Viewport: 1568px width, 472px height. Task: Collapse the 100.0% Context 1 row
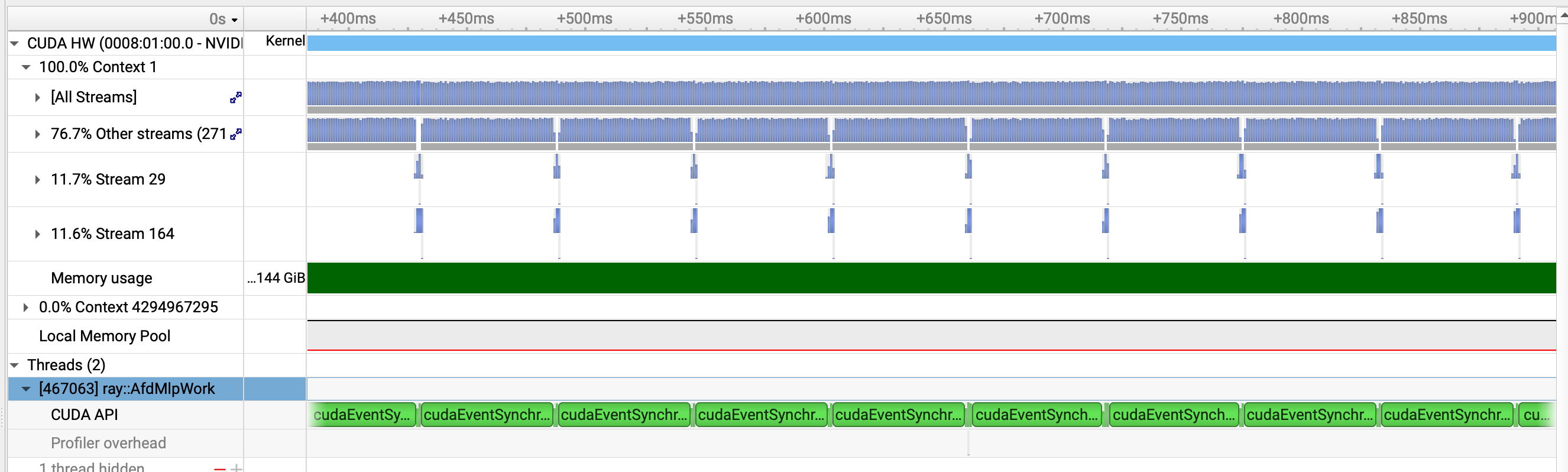(x=26, y=67)
